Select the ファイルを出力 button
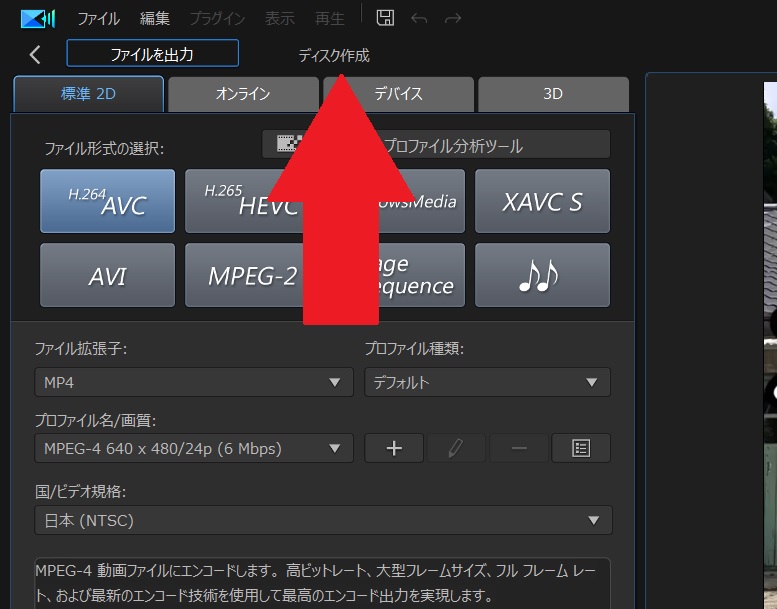 point(153,54)
